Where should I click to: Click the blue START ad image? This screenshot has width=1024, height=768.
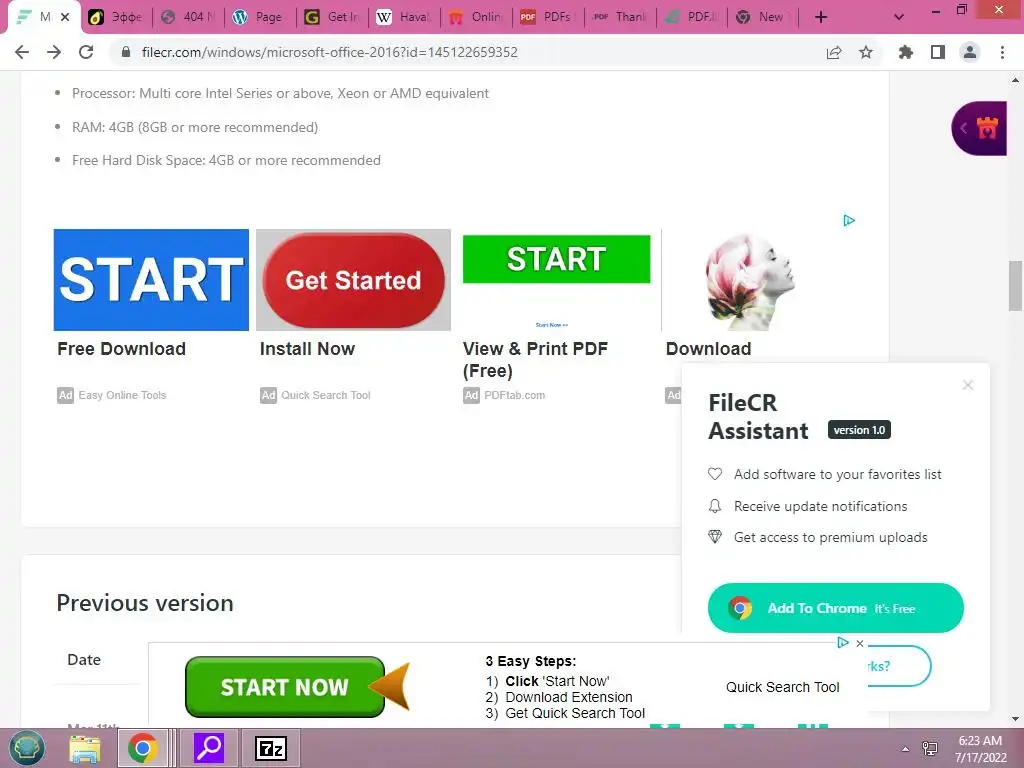(x=151, y=280)
